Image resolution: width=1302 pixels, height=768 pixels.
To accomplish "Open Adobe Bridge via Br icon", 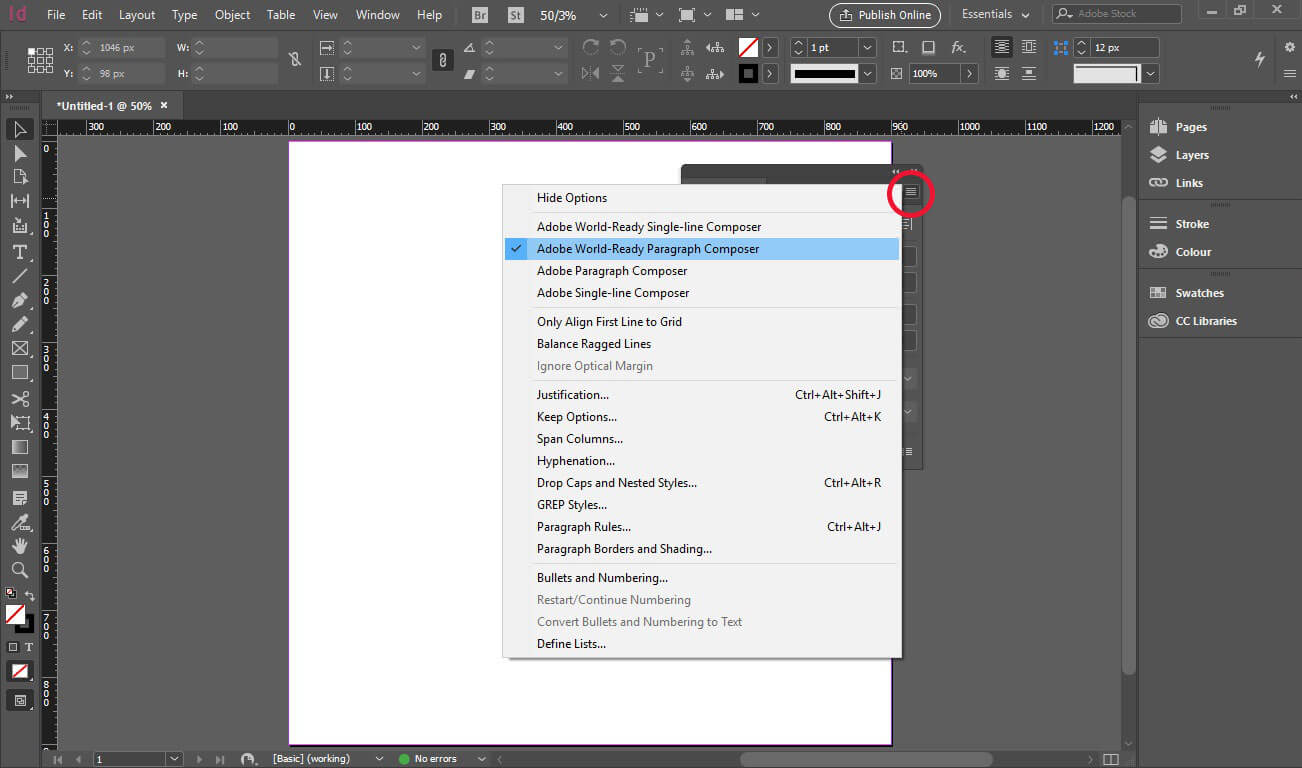I will (481, 15).
